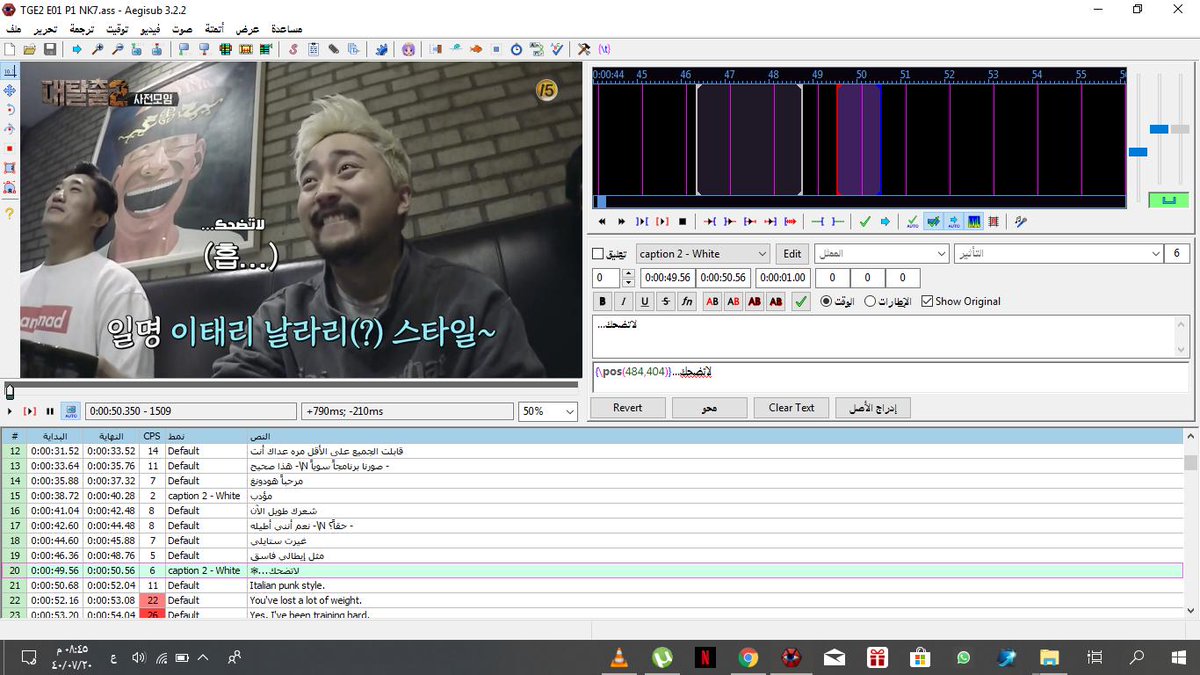Viewport: 1200px width, 675px height.
Task: Click the Clear Text button
Action: 791,408
